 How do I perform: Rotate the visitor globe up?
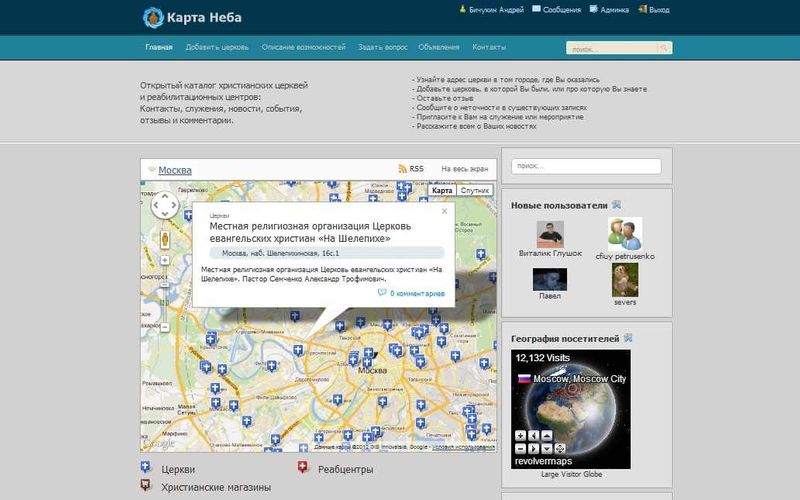(547, 436)
